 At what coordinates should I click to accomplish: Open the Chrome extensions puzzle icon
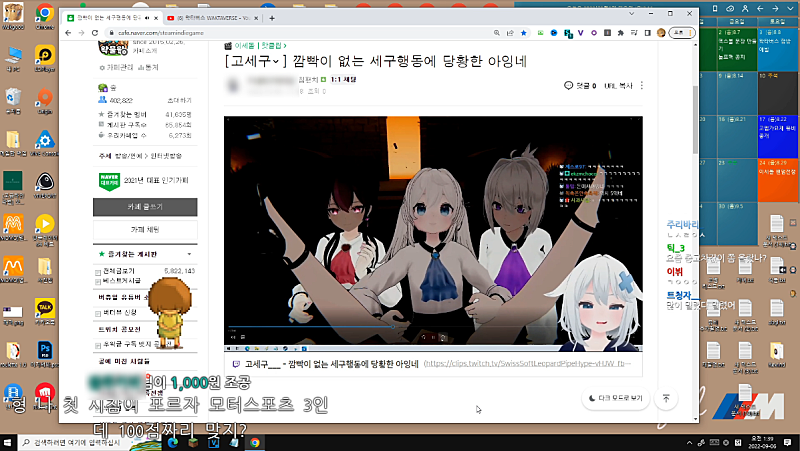[x=620, y=33]
